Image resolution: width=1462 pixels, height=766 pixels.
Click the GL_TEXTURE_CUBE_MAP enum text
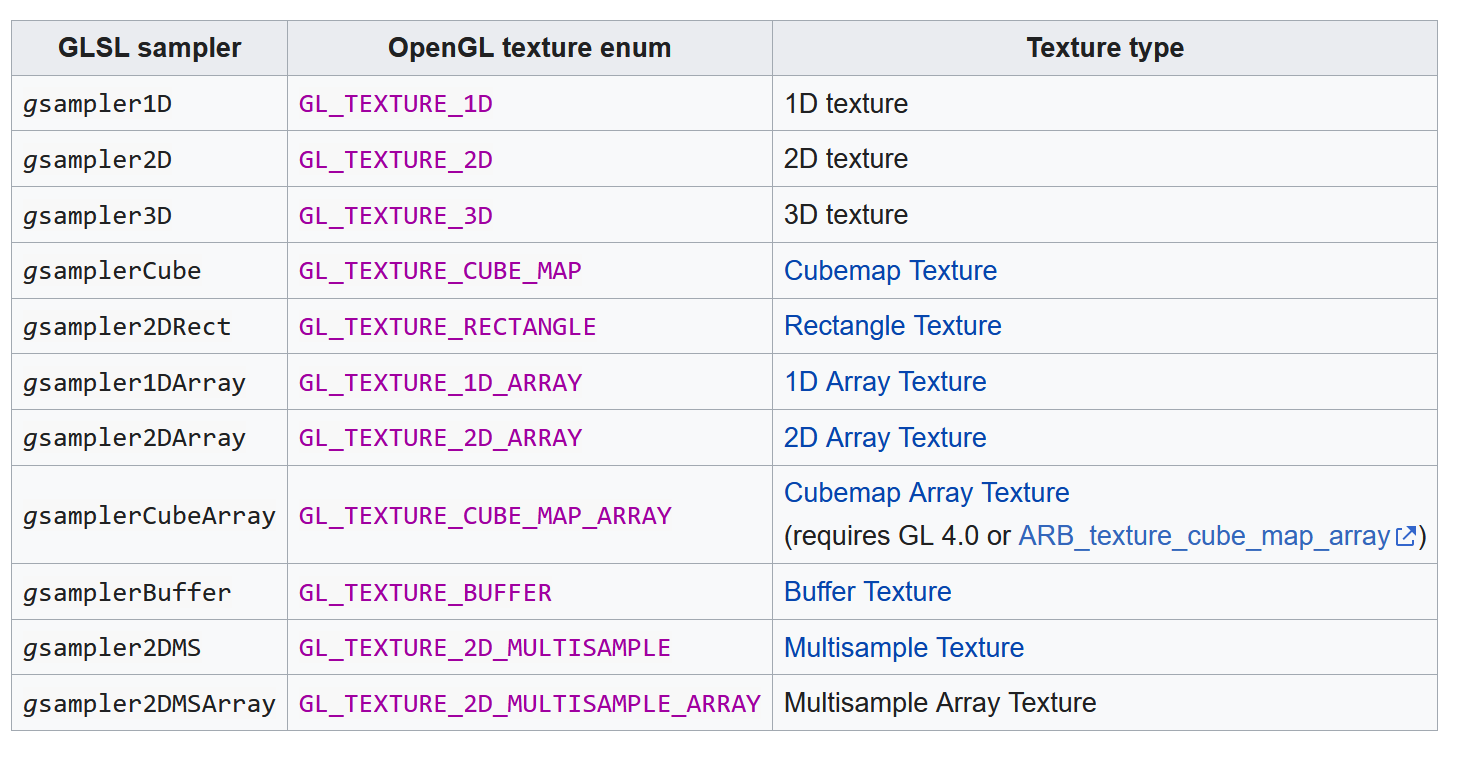pyautogui.click(x=440, y=271)
